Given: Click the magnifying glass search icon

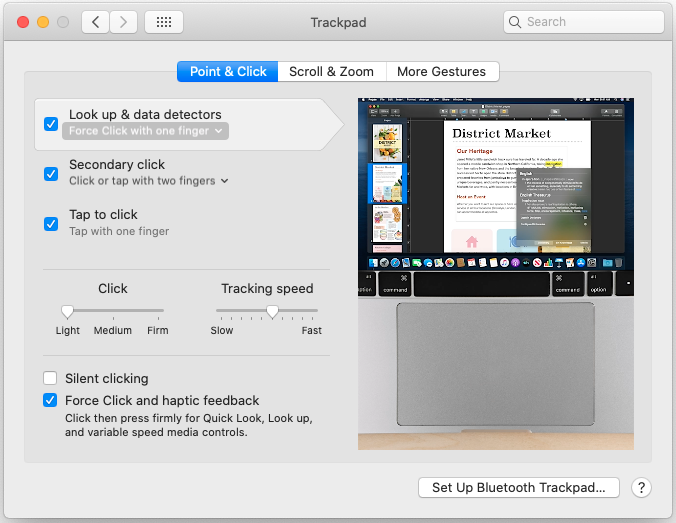Looking at the screenshot, I should click(x=515, y=22).
